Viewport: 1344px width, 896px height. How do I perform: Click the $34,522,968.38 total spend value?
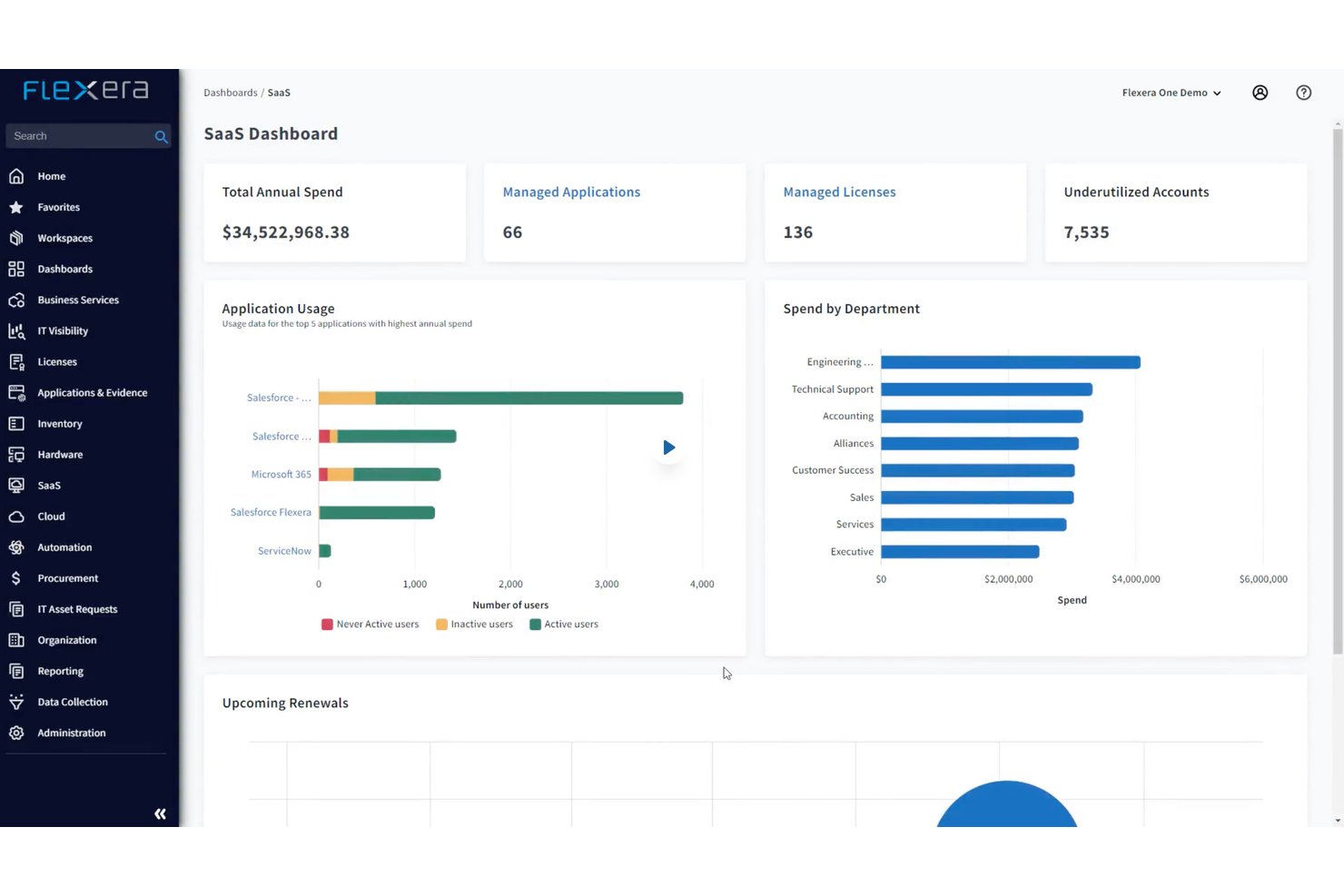(285, 232)
